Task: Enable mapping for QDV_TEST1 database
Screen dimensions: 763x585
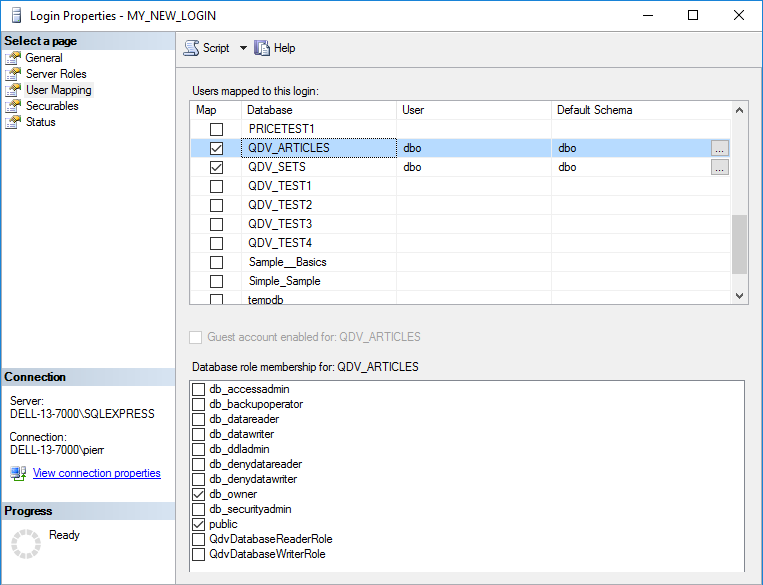Action: coord(216,186)
